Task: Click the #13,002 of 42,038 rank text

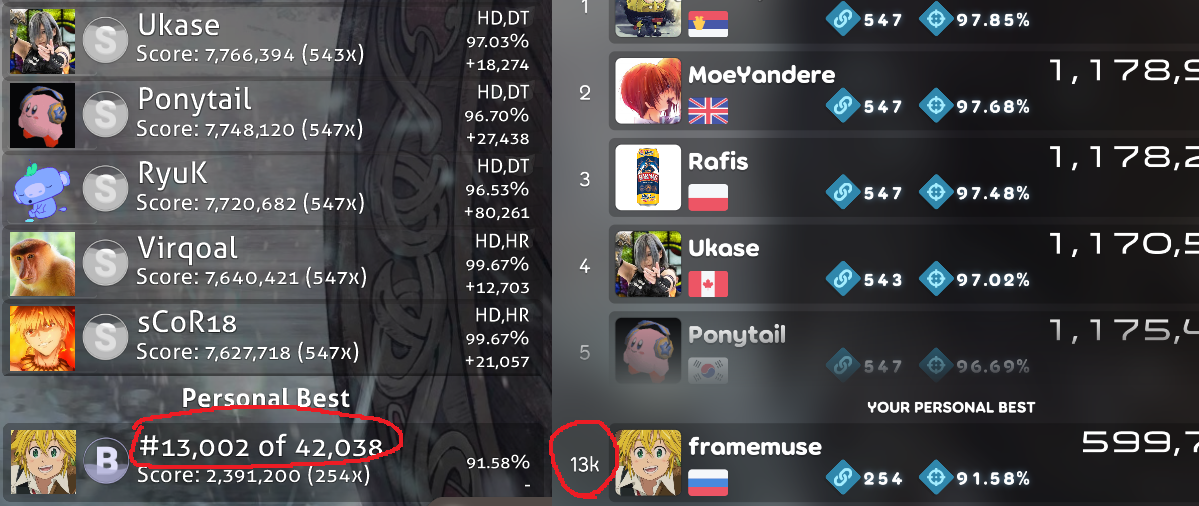Action: pos(261,446)
